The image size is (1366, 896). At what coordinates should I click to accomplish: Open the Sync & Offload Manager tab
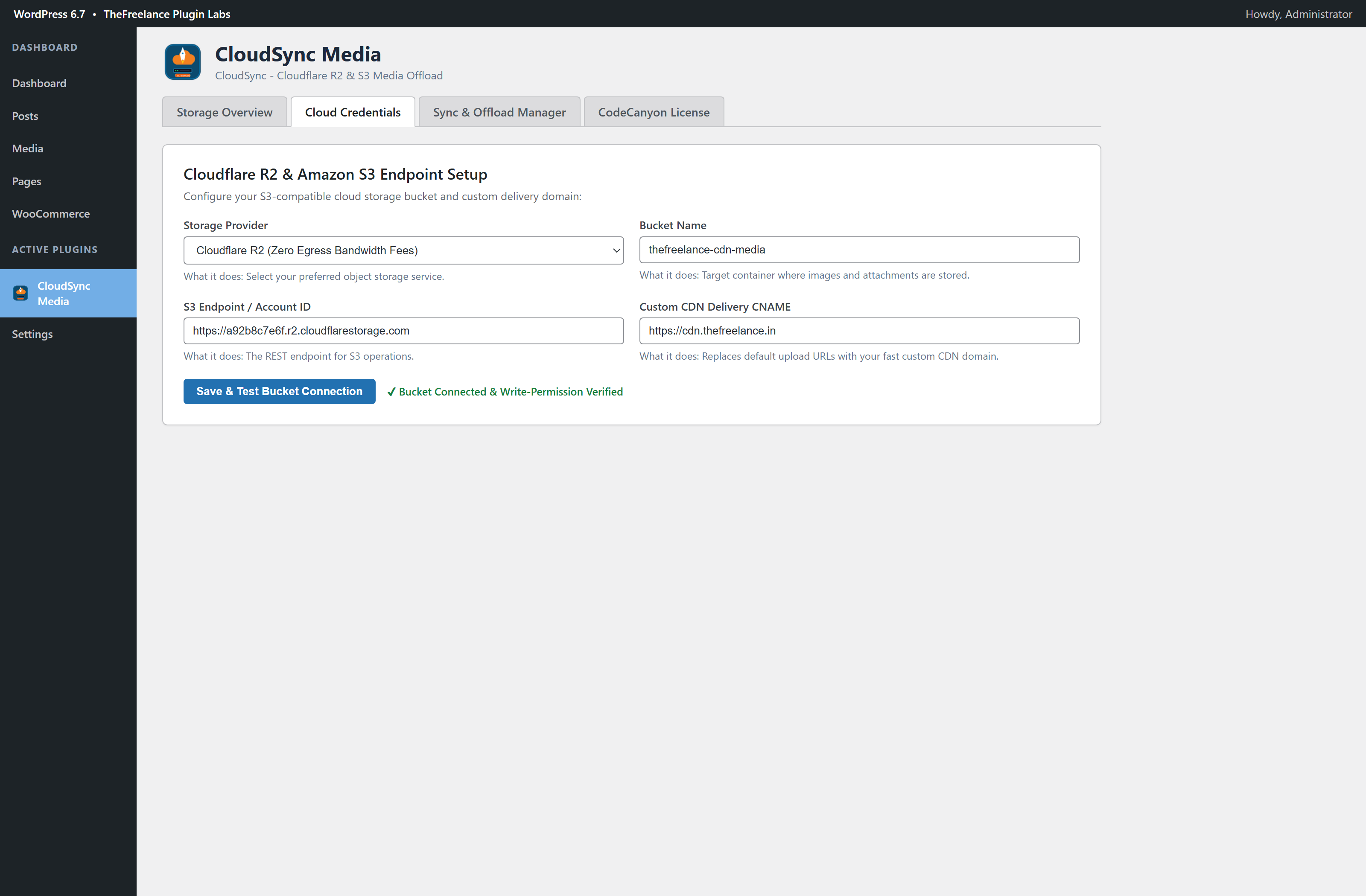[499, 112]
